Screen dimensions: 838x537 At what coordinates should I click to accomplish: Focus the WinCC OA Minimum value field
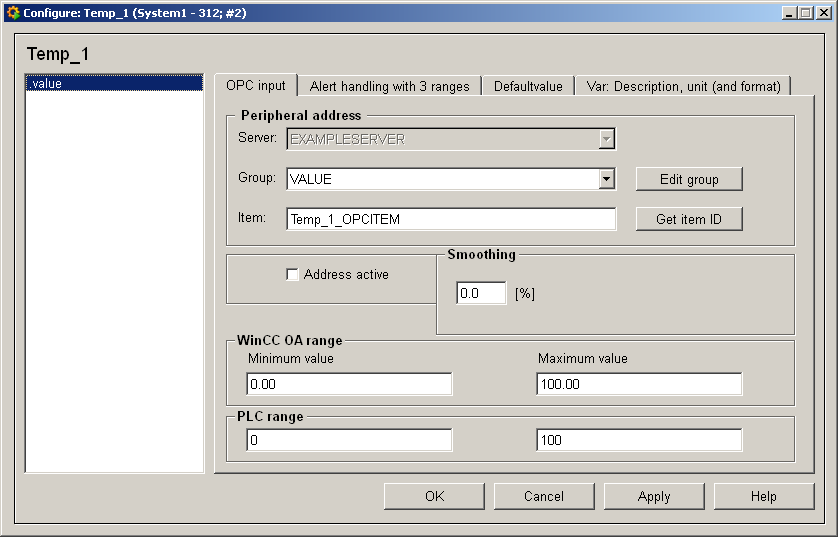(349, 384)
